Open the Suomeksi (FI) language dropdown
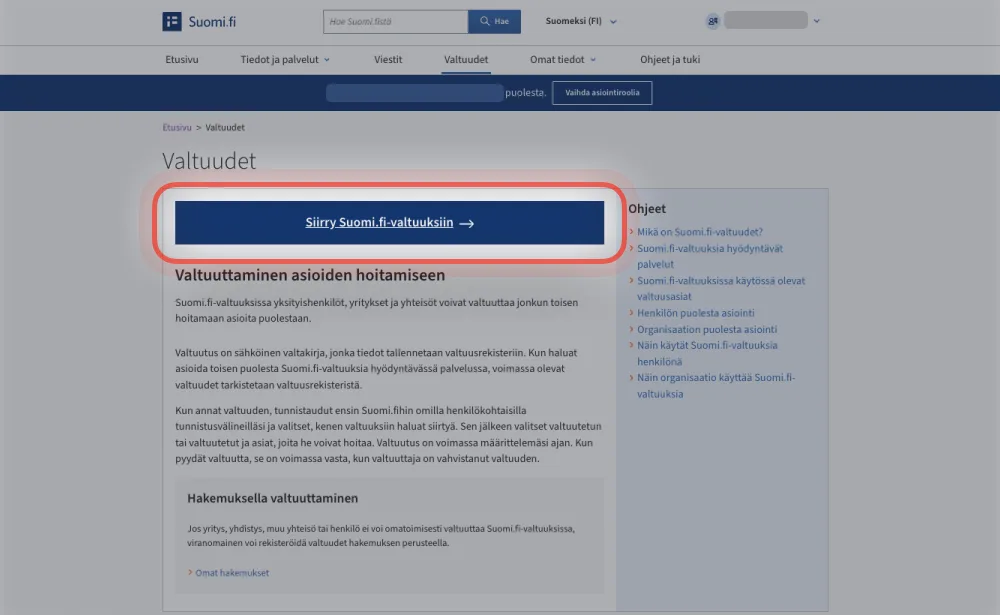 pos(581,21)
